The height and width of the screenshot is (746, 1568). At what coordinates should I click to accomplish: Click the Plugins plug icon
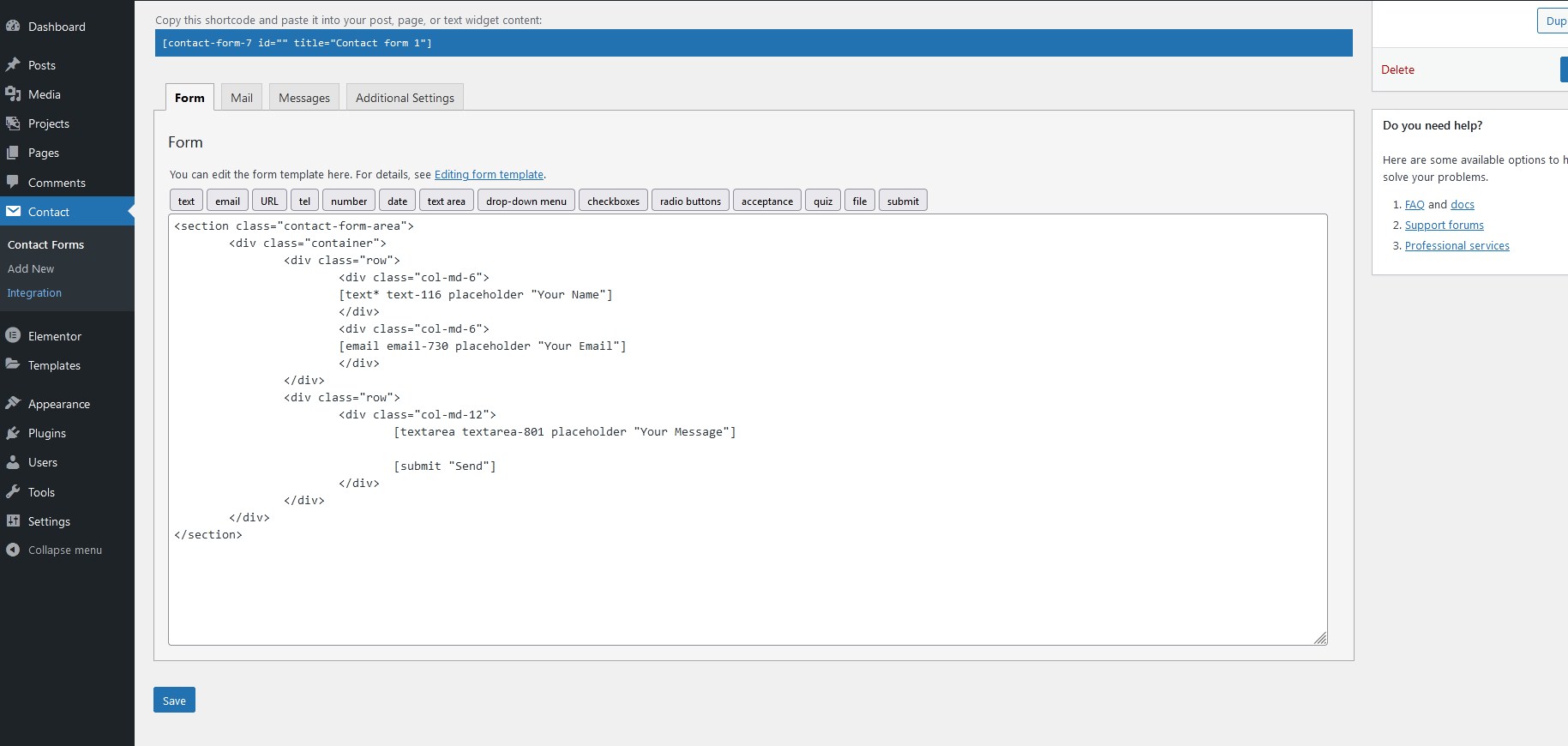(x=13, y=433)
